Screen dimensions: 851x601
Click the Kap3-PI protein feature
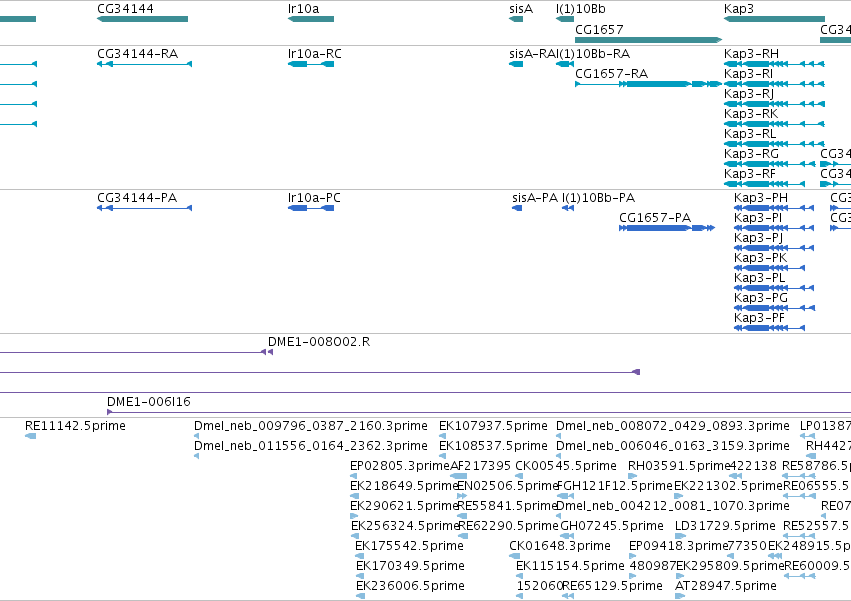[774, 228]
